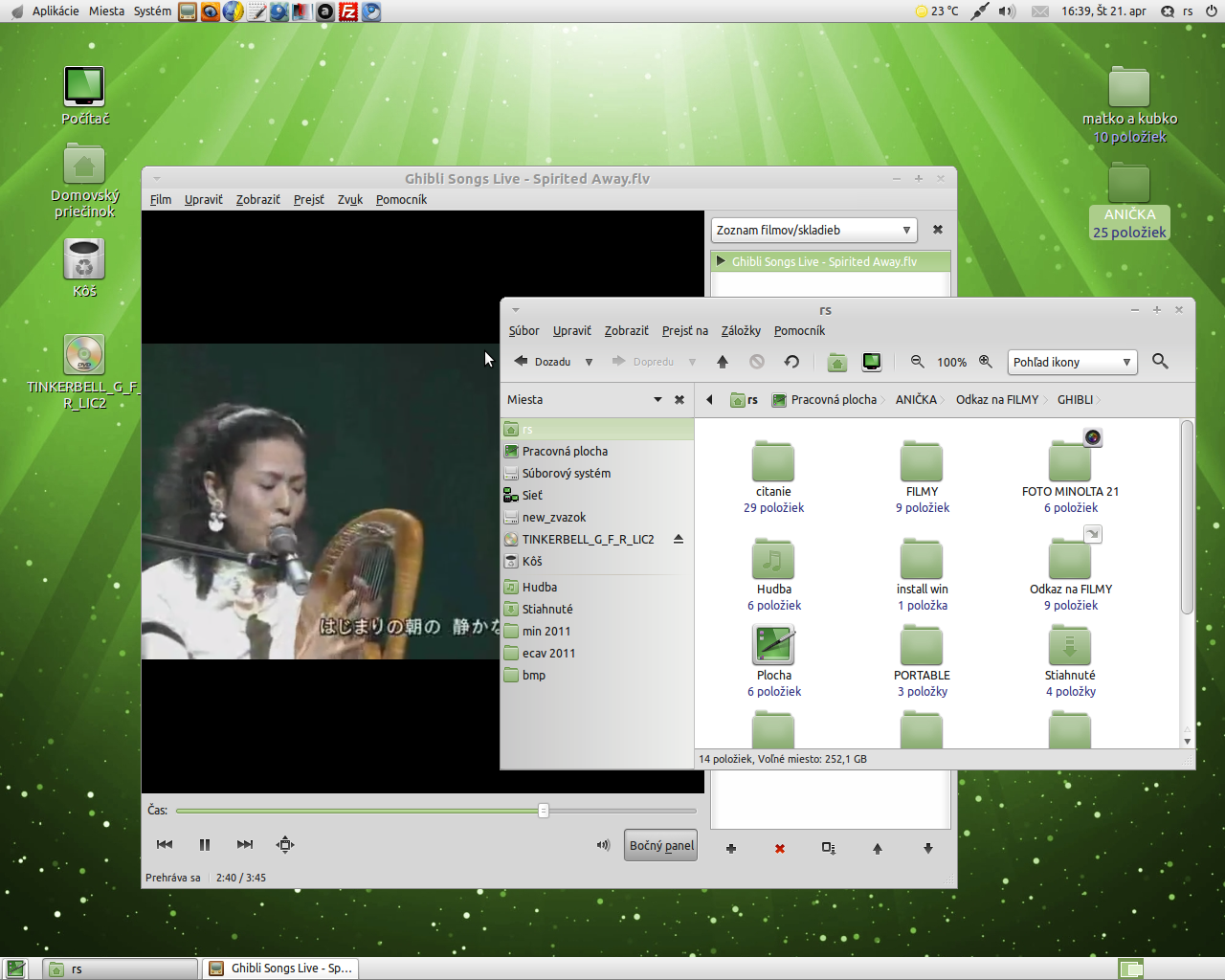Open the Zobraziť menu in the video player

258,199
